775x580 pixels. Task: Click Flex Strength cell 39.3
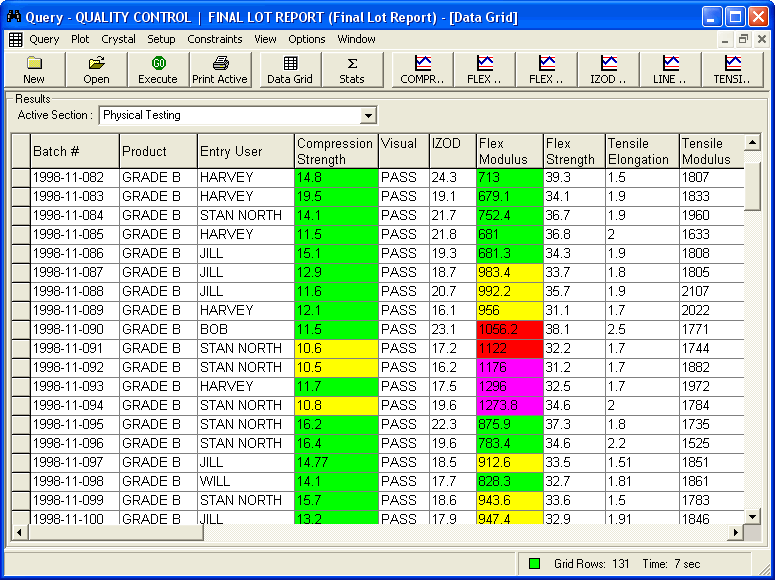tap(574, 178)
